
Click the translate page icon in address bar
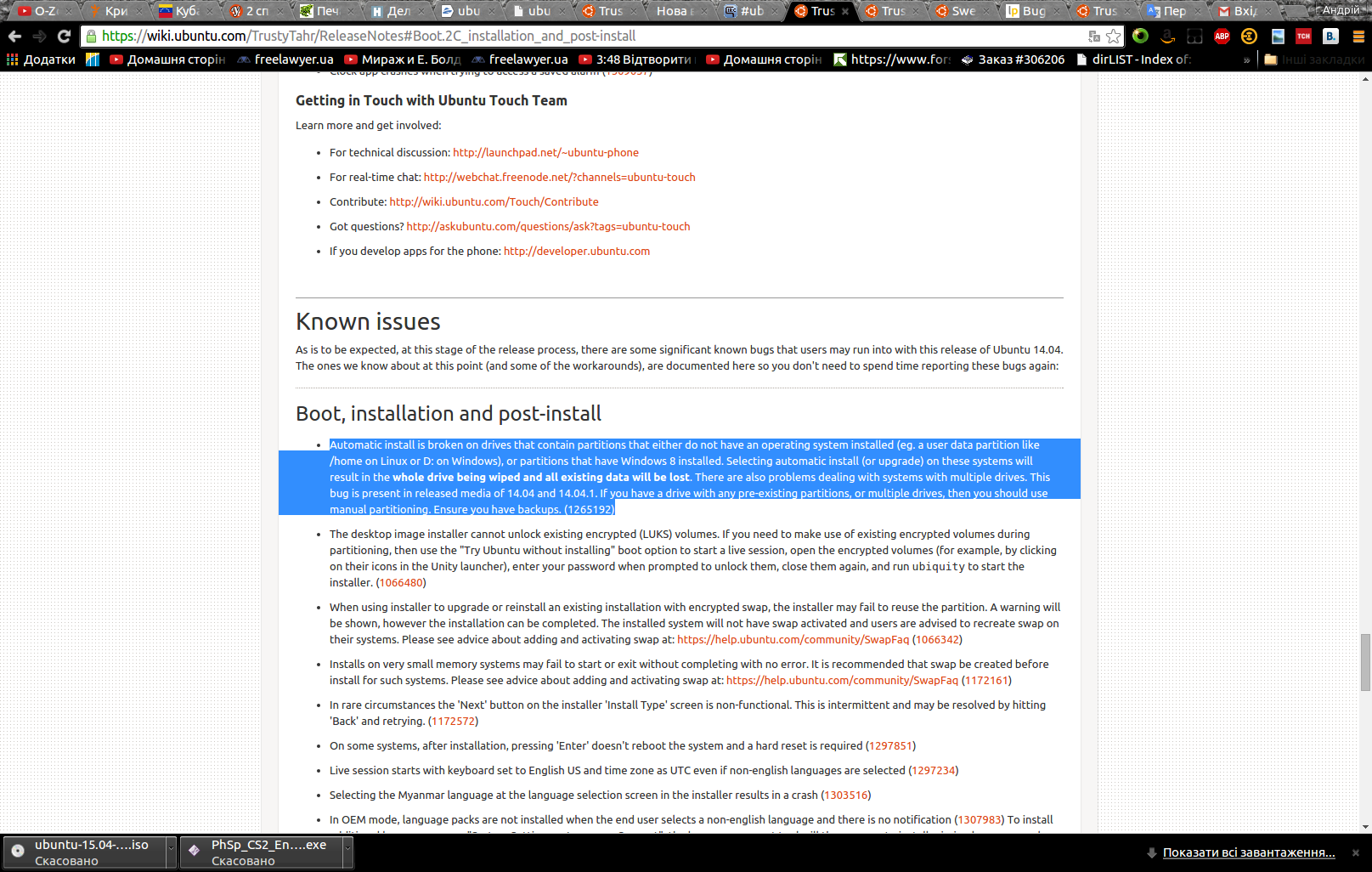coord(1094,37)
